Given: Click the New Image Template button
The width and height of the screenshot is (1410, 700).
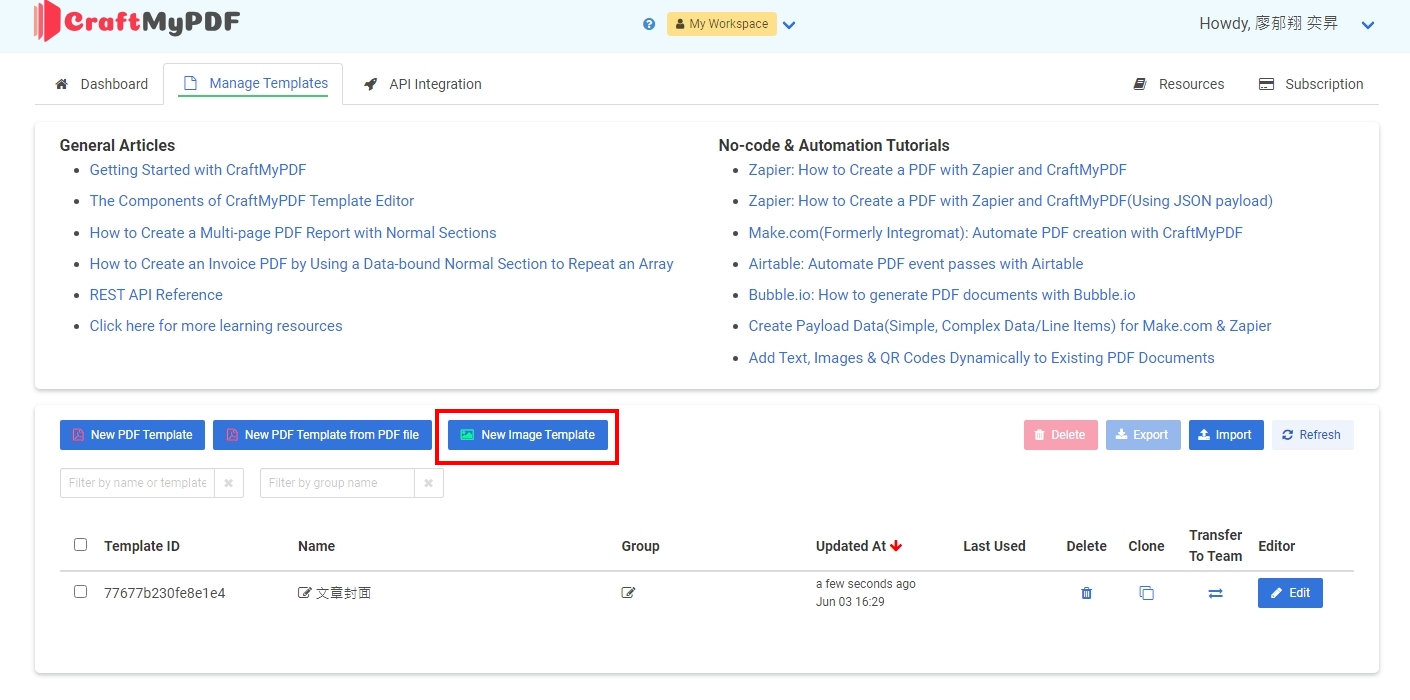Looking at the screenshot, I should coord(527,435).
